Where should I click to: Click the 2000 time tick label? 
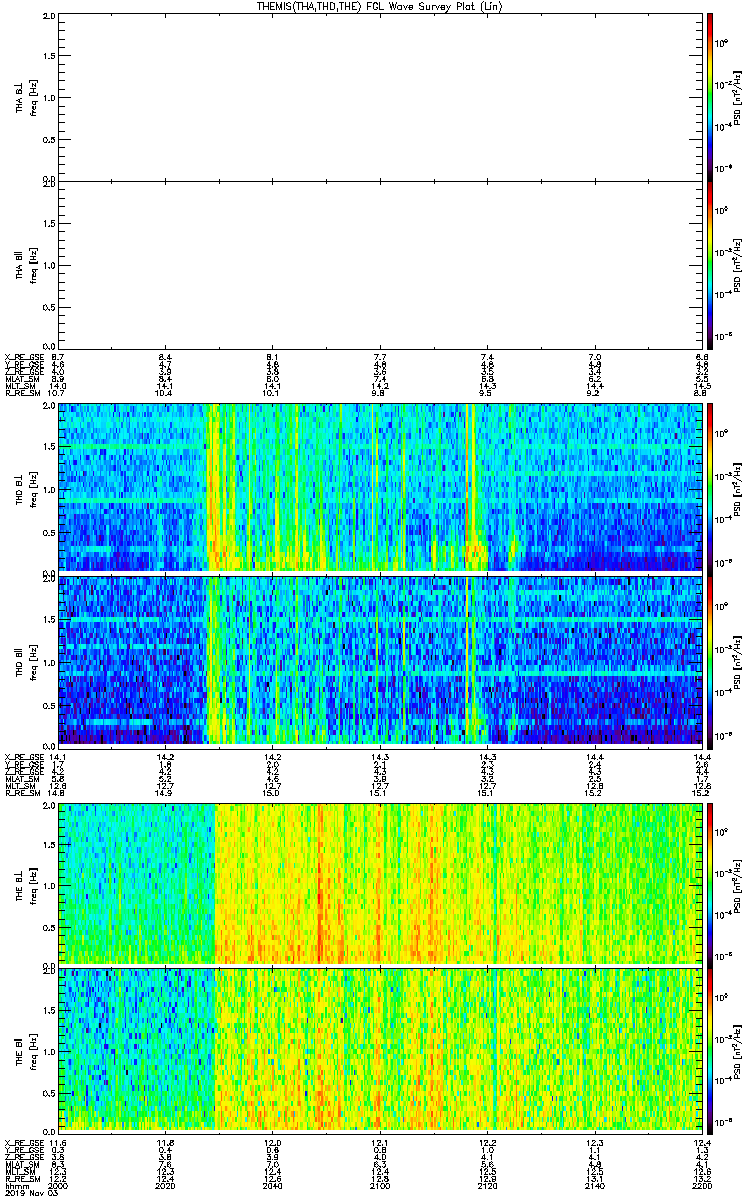pyautogui.click(x=59, y=1185)
